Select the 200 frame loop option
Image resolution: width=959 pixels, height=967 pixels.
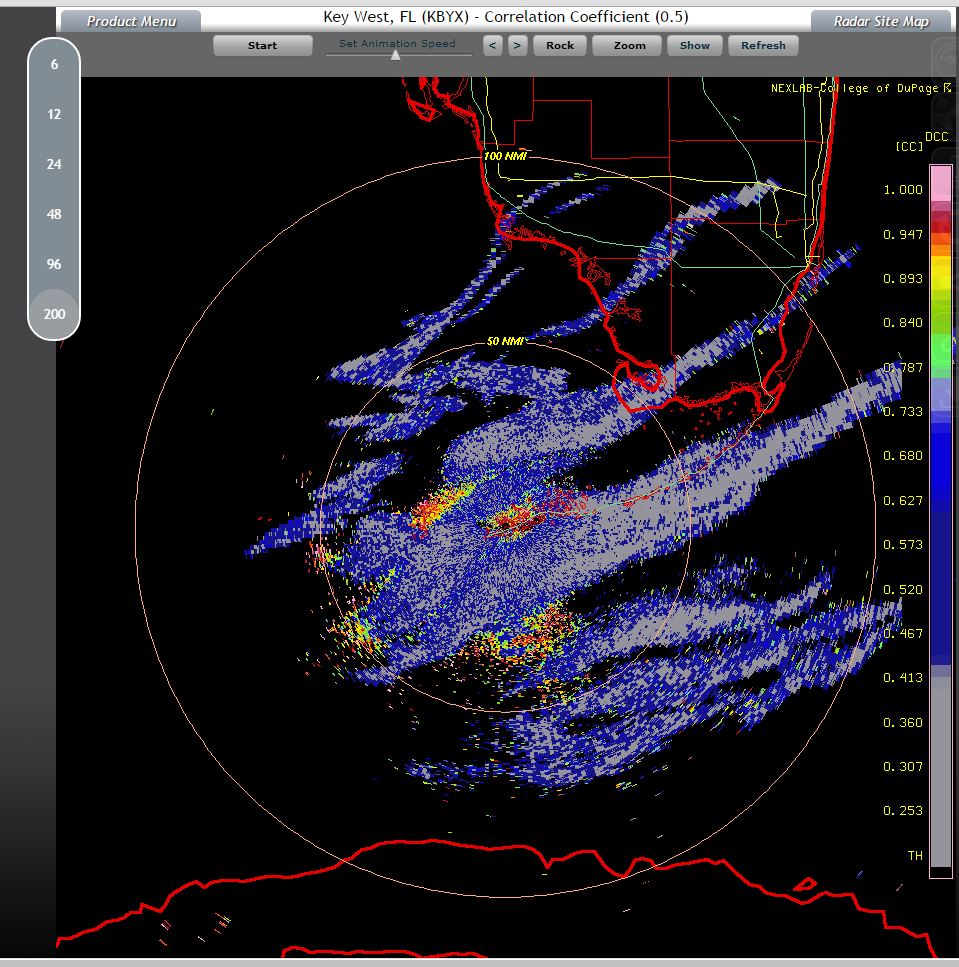54,314
